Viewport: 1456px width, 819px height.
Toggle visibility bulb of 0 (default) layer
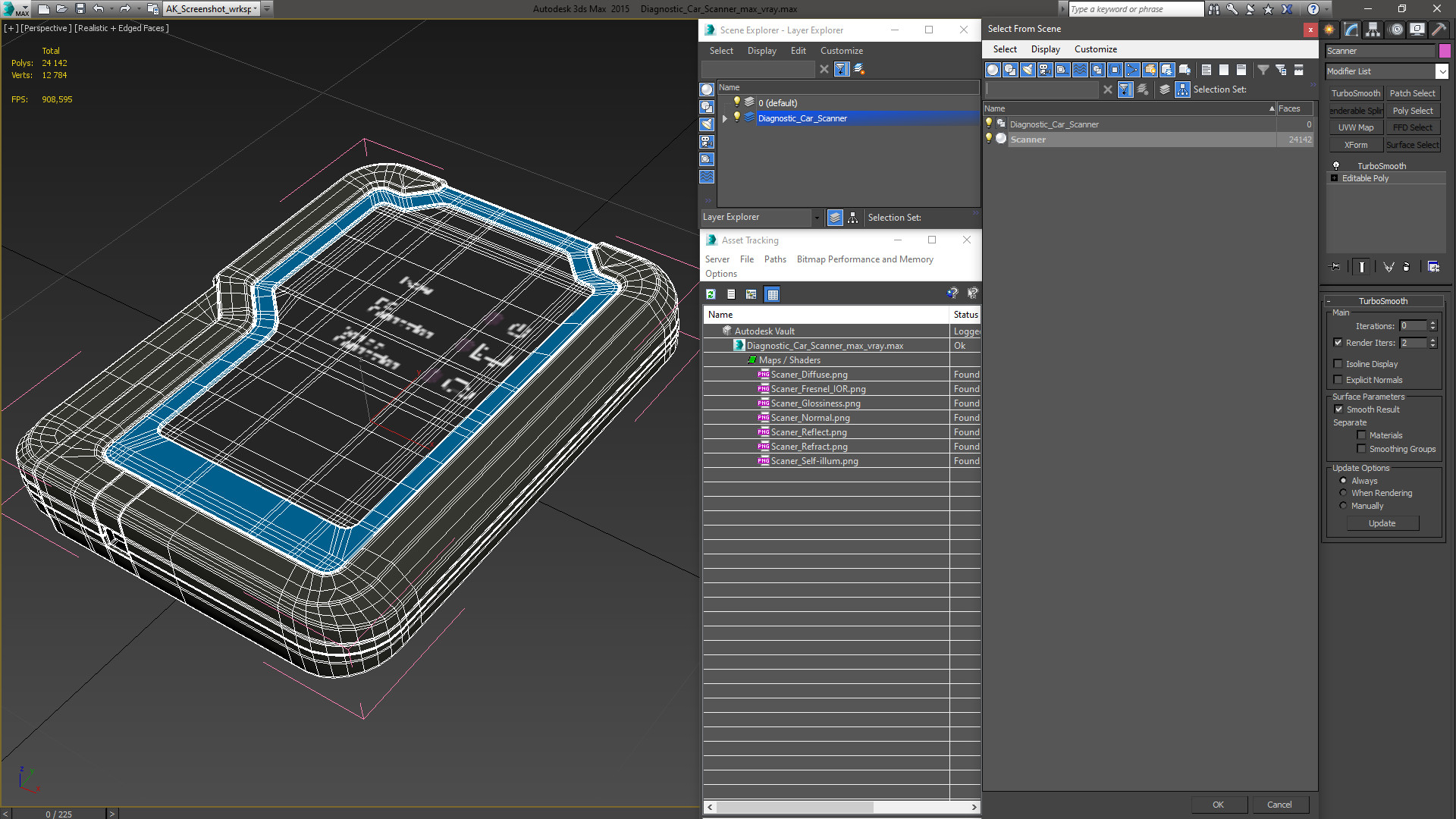(x=736, y=102)
